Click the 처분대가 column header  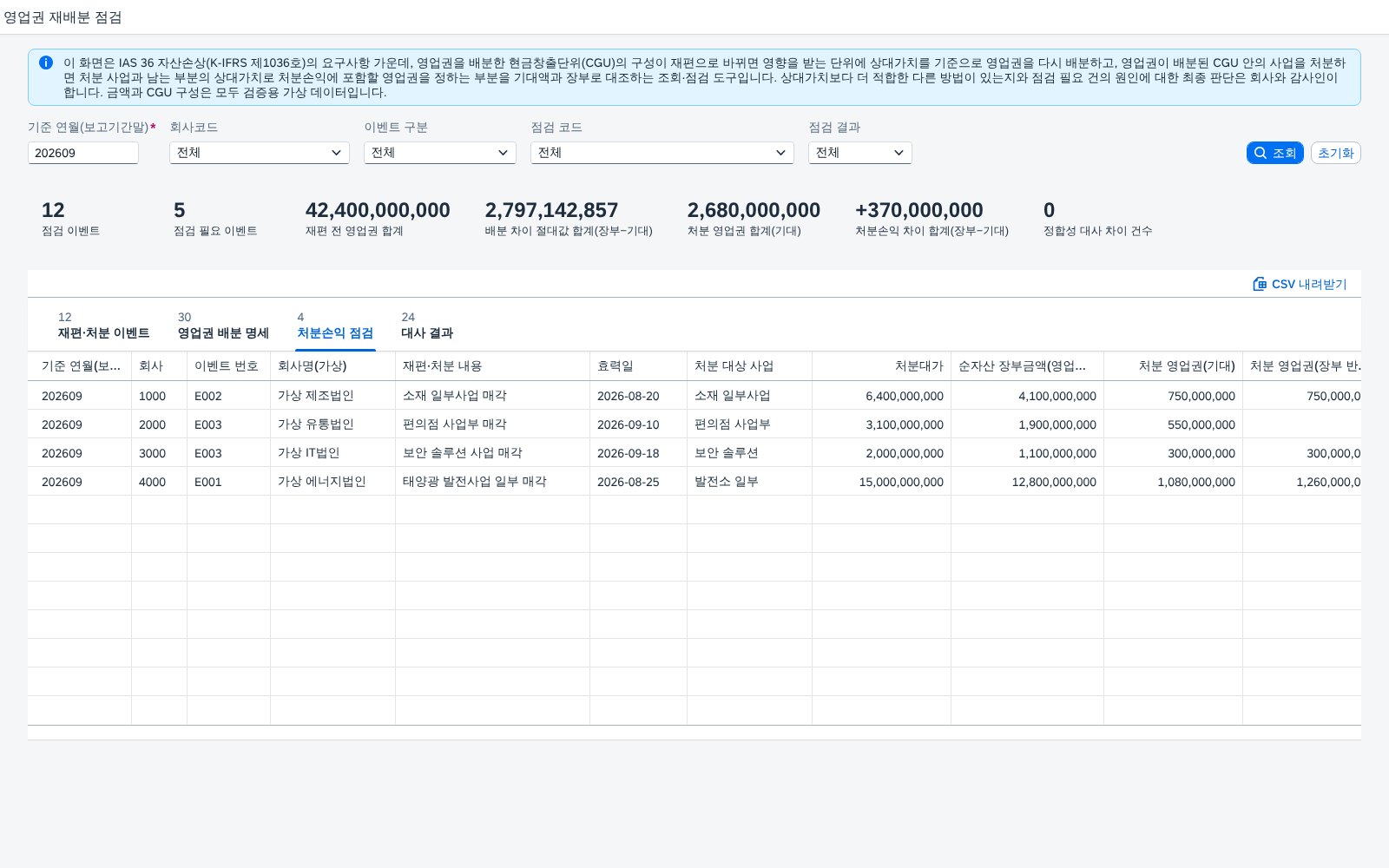click(x=881, y=366)
